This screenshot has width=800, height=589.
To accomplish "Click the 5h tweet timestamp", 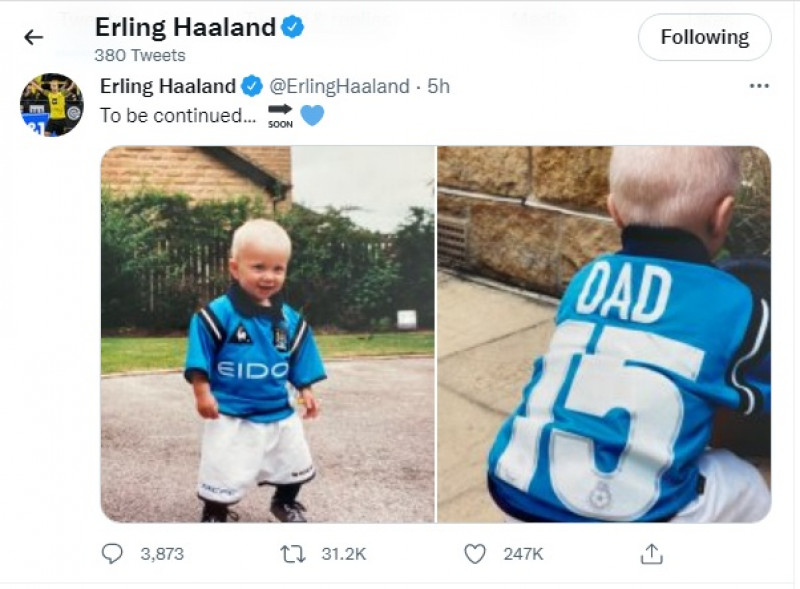I will (x=438, y=87).
